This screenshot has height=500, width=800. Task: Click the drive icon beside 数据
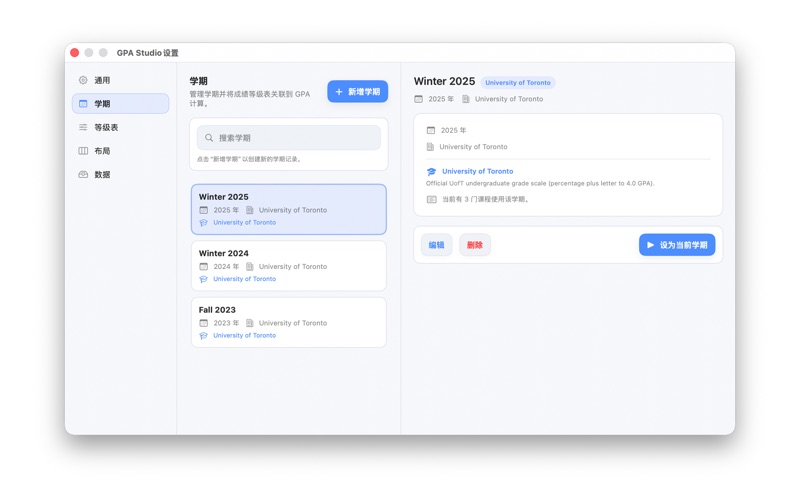click(x=83, y=174)
